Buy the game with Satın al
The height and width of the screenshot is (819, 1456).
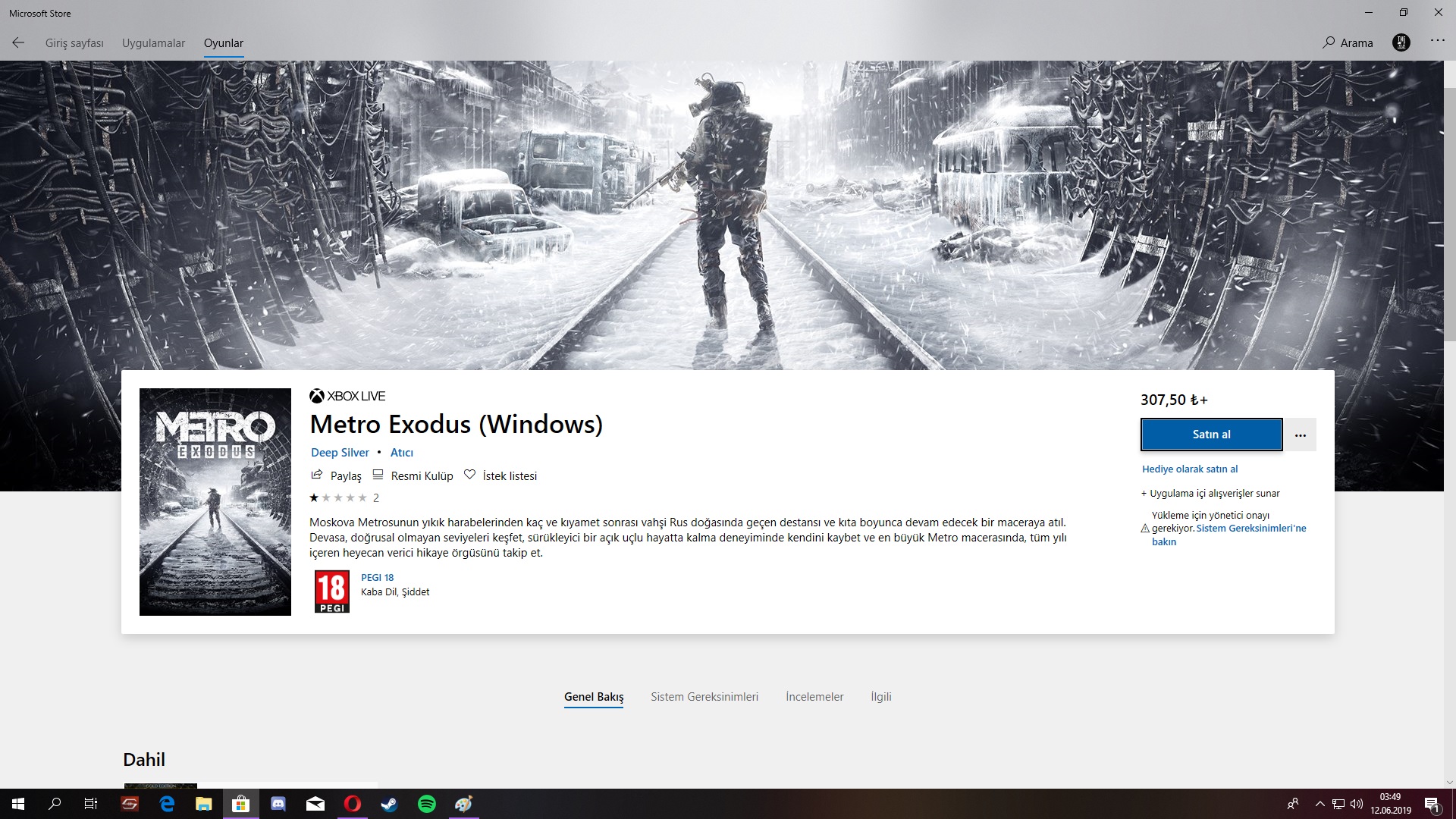pos(1212,435)
